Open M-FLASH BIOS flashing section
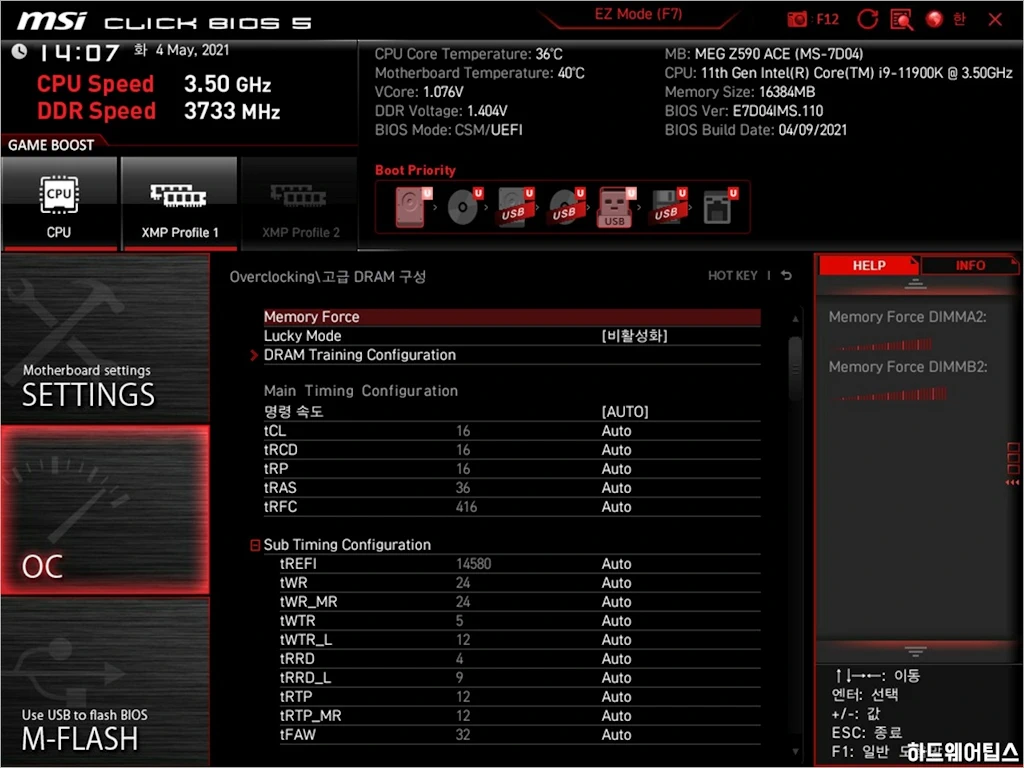This screenshot has height=768, width=1024. pyautogui.click(x=105, y=680)
